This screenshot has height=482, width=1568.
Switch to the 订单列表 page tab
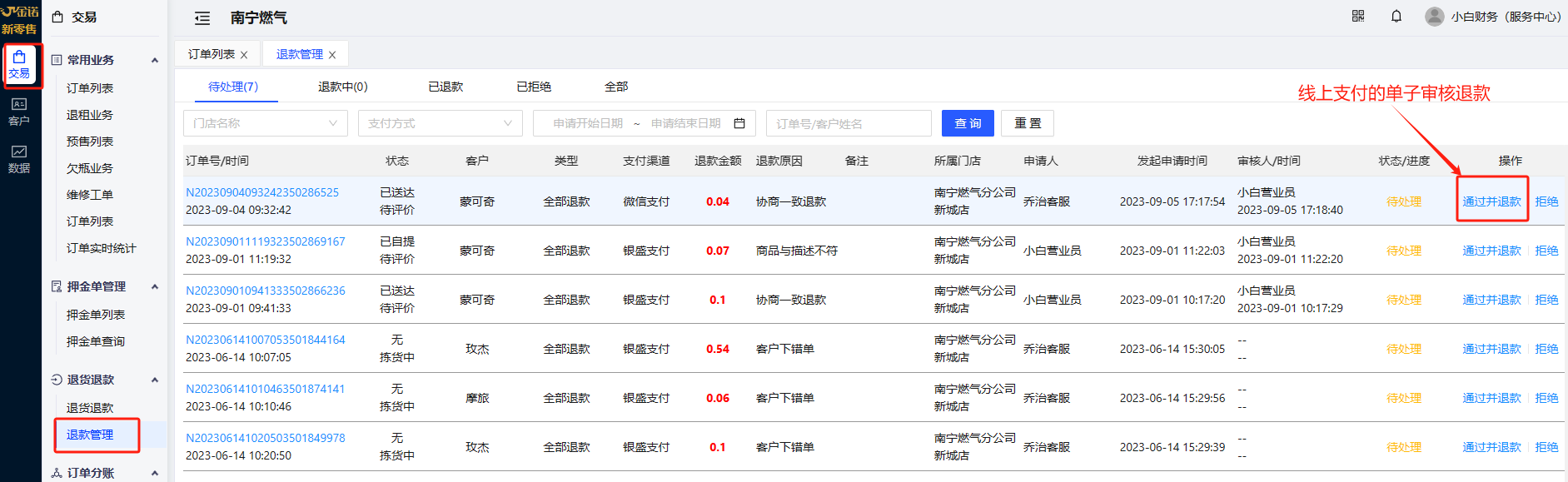pyautogui.click(x=212, y=54)
